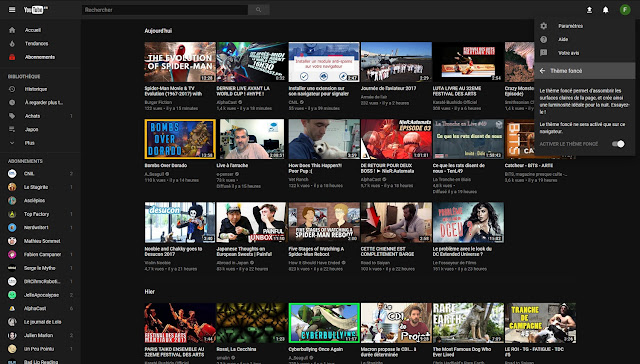The width and height of the screenshot is (640, 364).
Task: Open the Historique sidebar link
Action: point(36,89)
